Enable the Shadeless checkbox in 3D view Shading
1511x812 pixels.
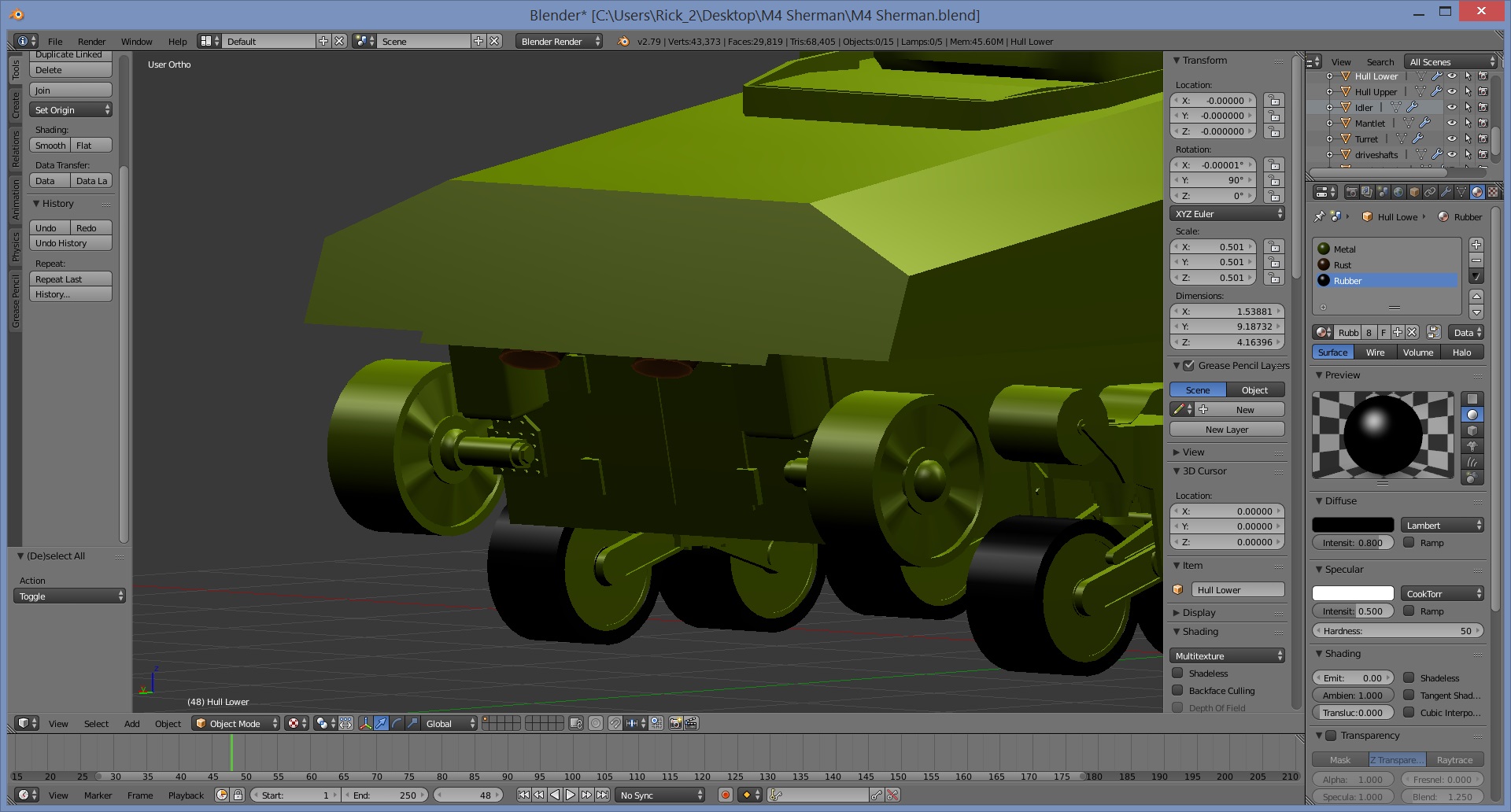click(1177, 673)
